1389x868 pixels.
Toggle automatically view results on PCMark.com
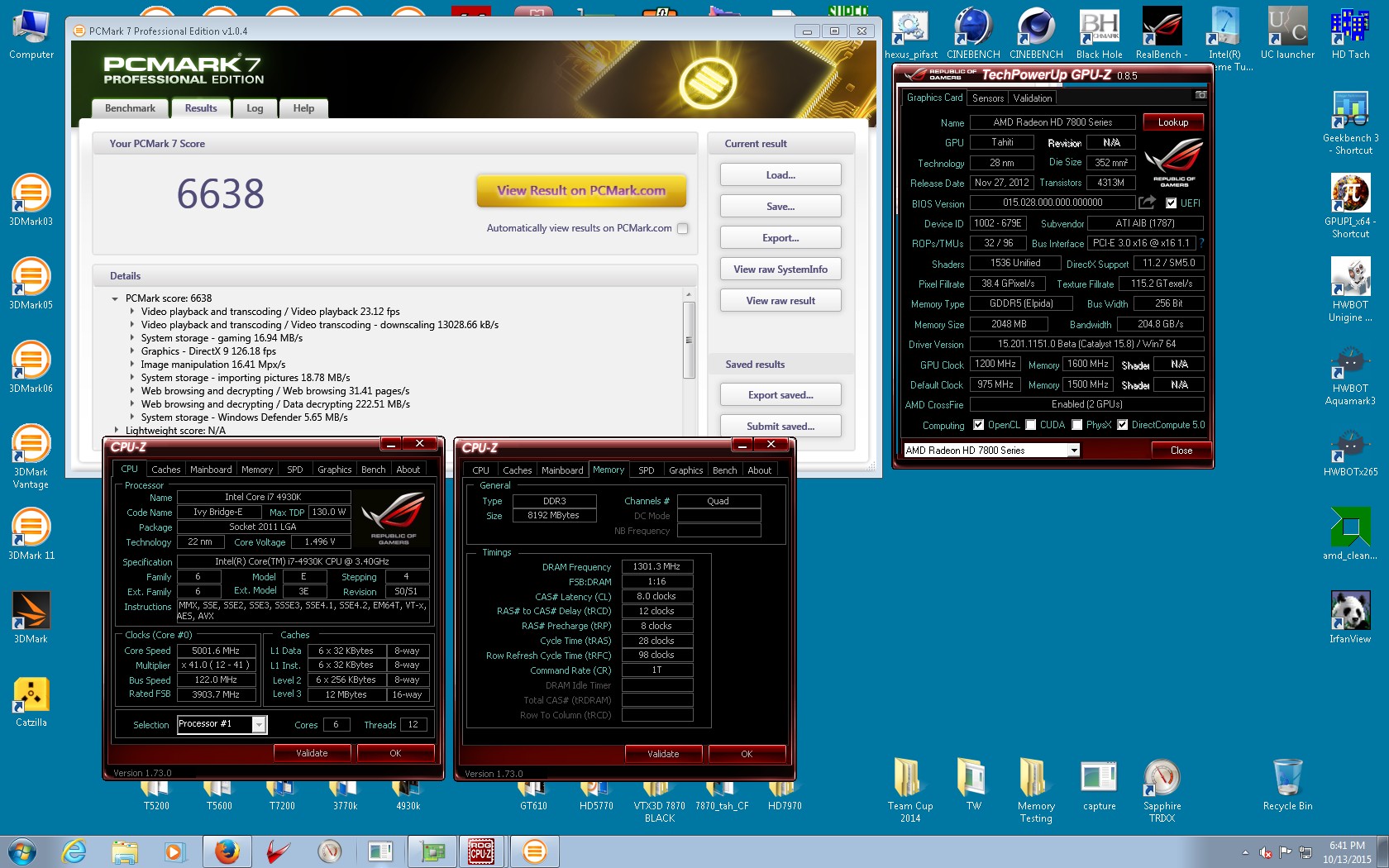tap(683, 229)
